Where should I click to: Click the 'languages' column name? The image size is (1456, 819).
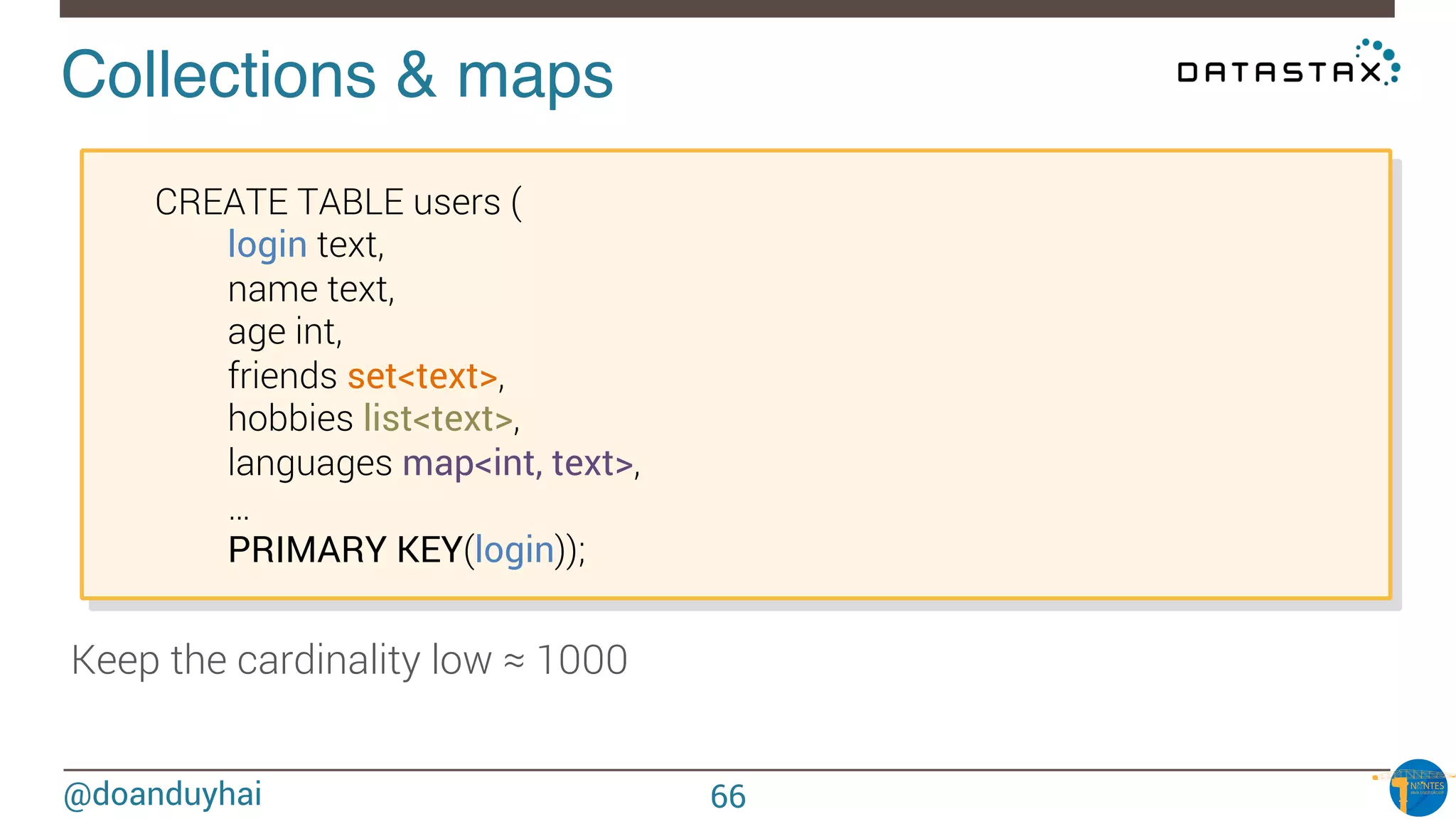(310, 464)
